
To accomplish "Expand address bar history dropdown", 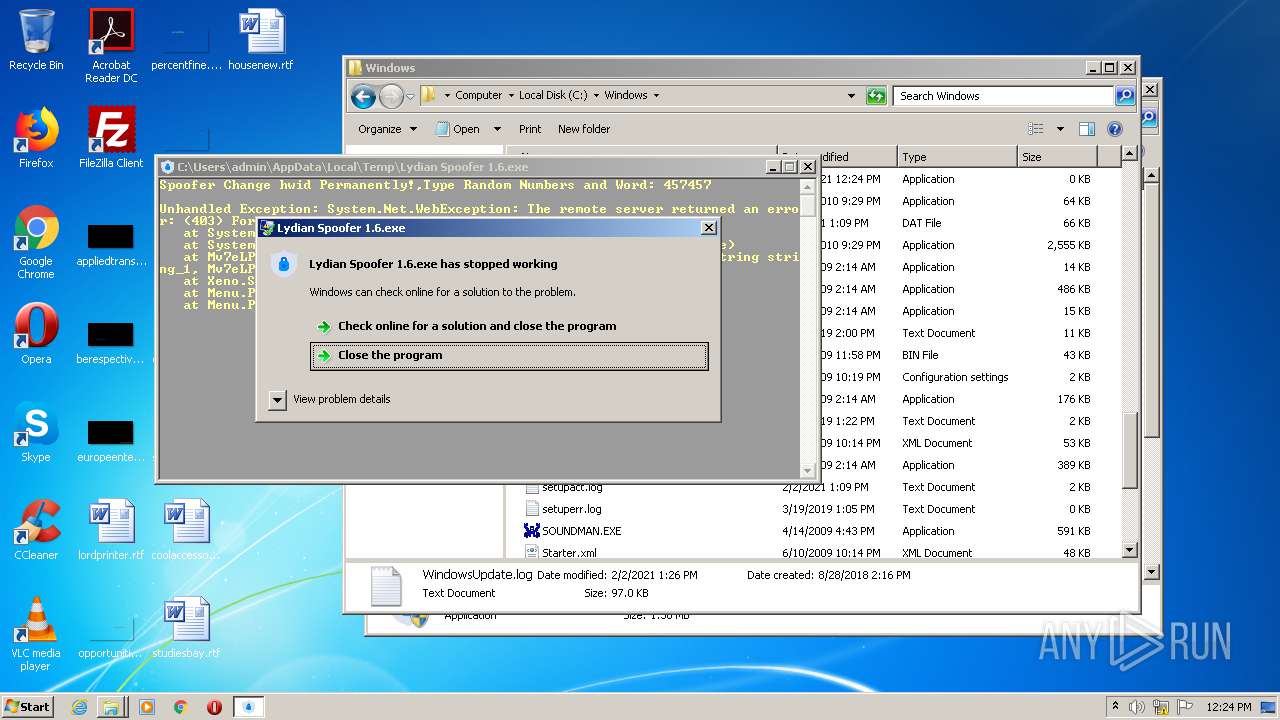I will pos(852,96).
